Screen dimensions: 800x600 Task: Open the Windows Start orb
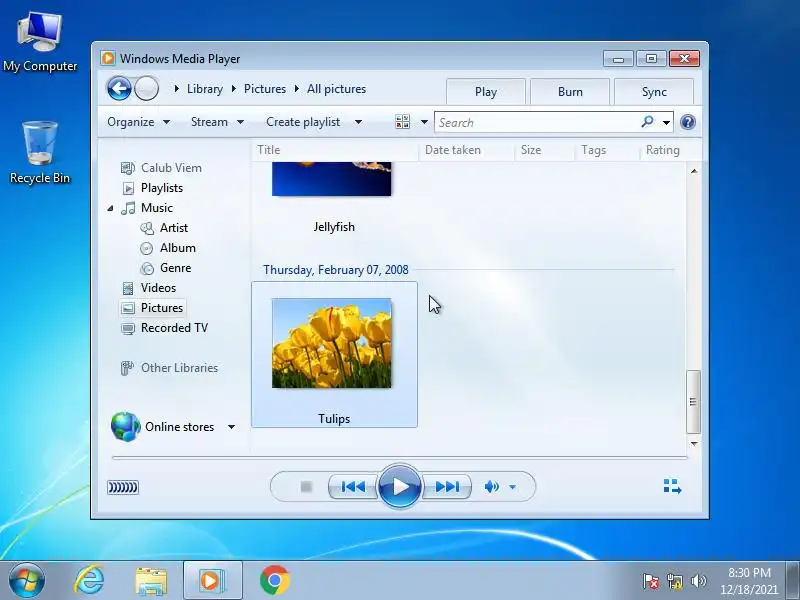(27, 581)
